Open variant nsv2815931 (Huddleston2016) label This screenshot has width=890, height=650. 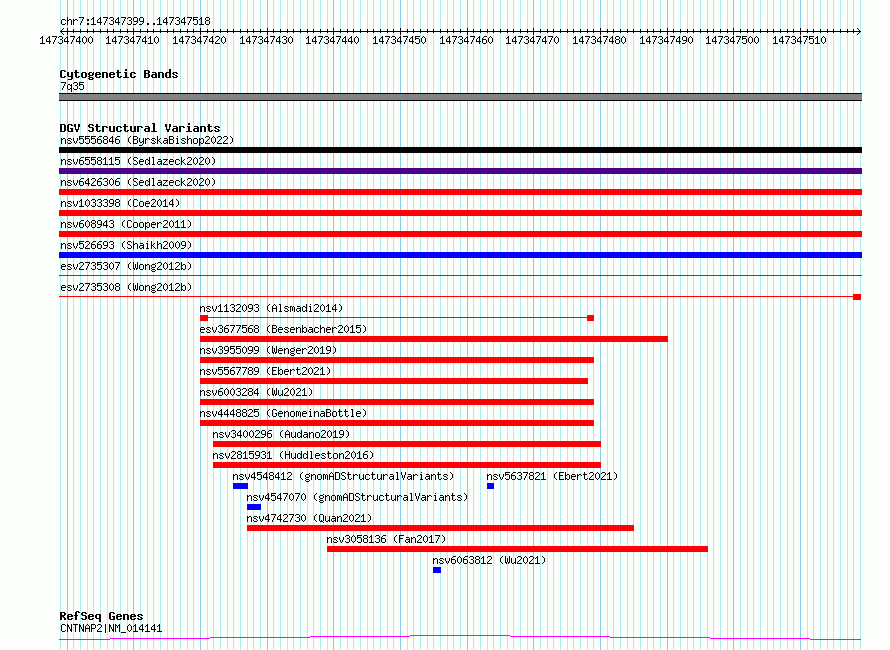point(293,455)
